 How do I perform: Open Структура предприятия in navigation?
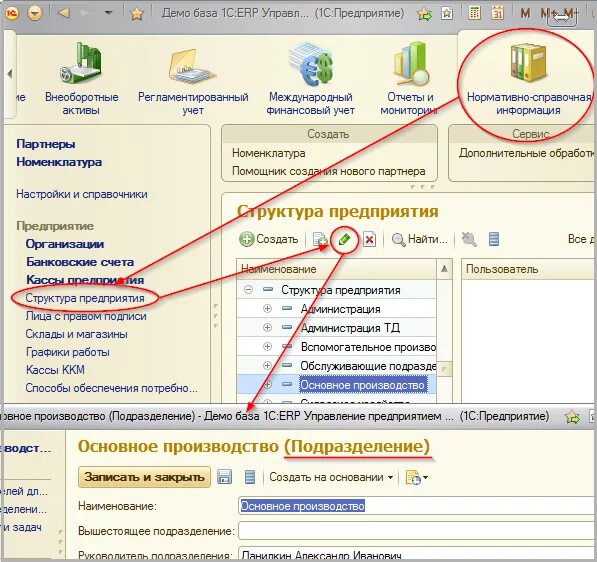[x=85, y=298]
